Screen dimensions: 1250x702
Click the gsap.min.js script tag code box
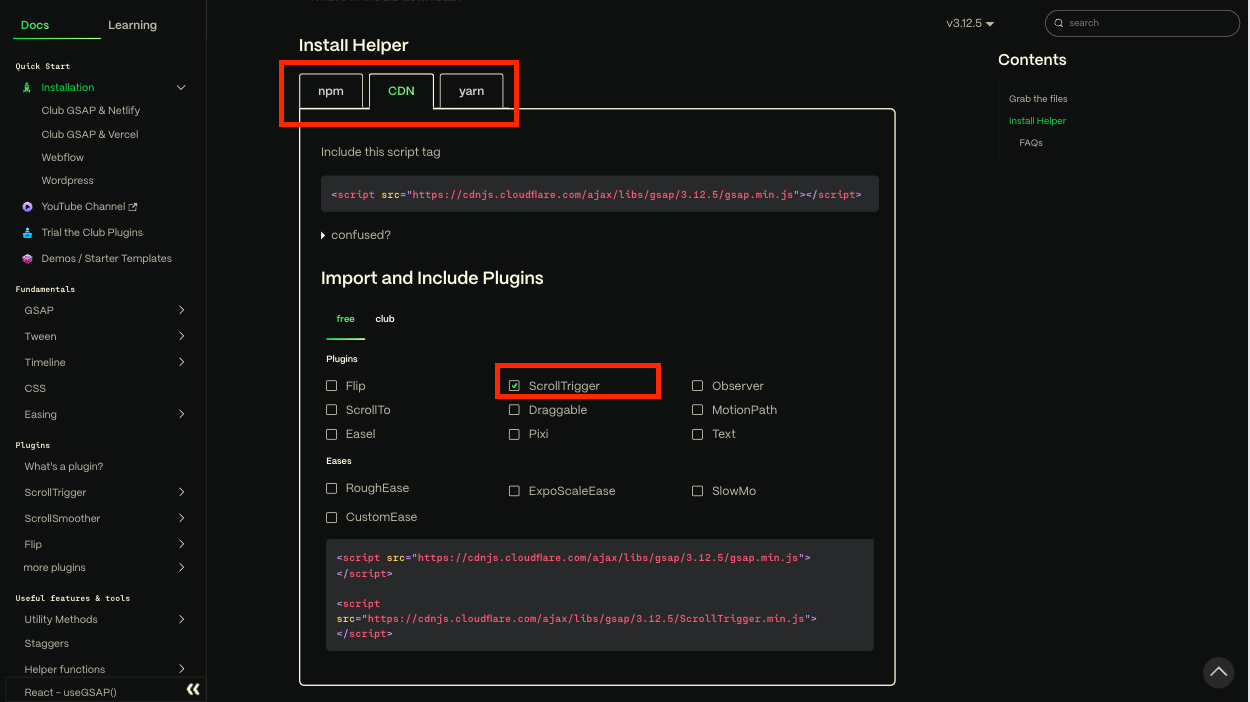click(x=600, y=195)
